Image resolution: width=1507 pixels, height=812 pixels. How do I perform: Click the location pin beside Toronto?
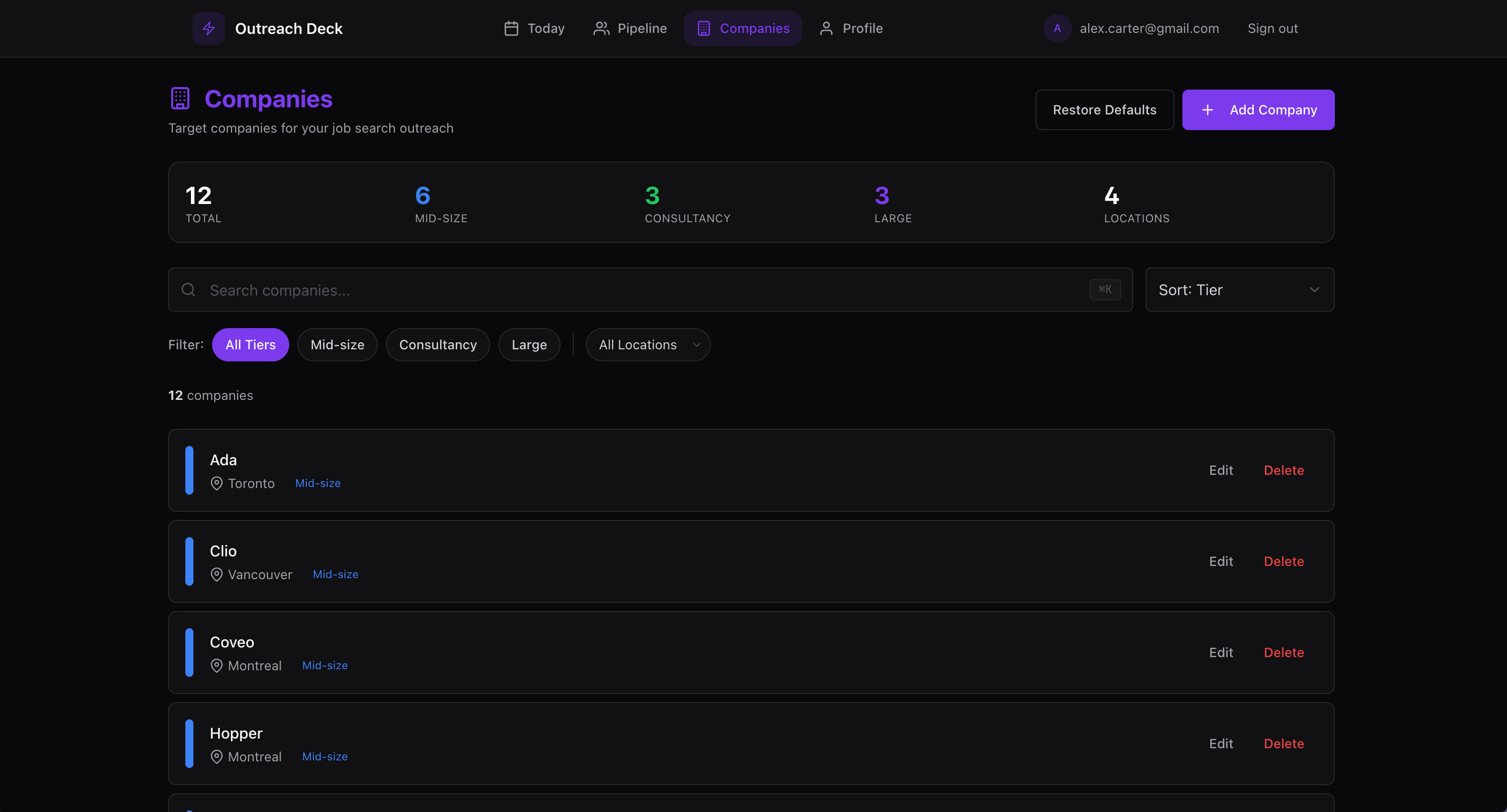[x=216, y=483]
